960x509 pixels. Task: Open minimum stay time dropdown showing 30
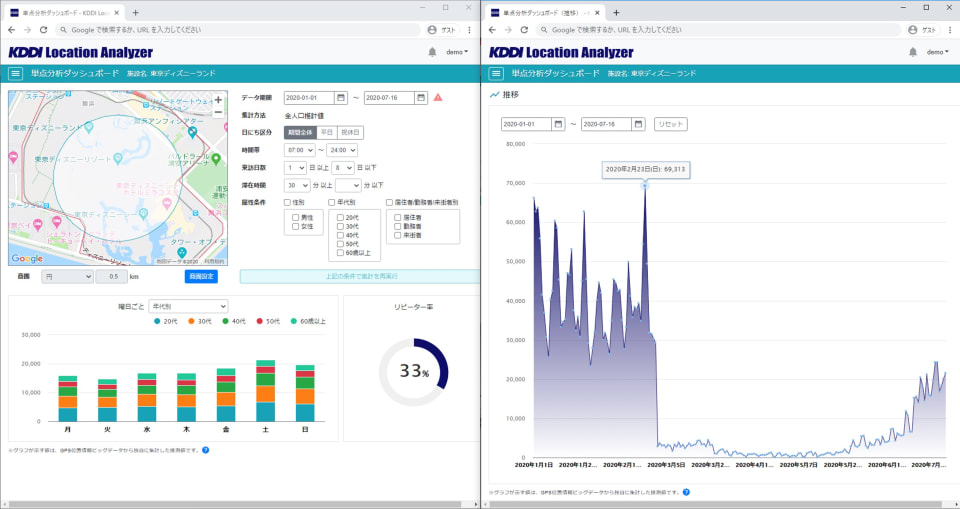click(297, 186)
